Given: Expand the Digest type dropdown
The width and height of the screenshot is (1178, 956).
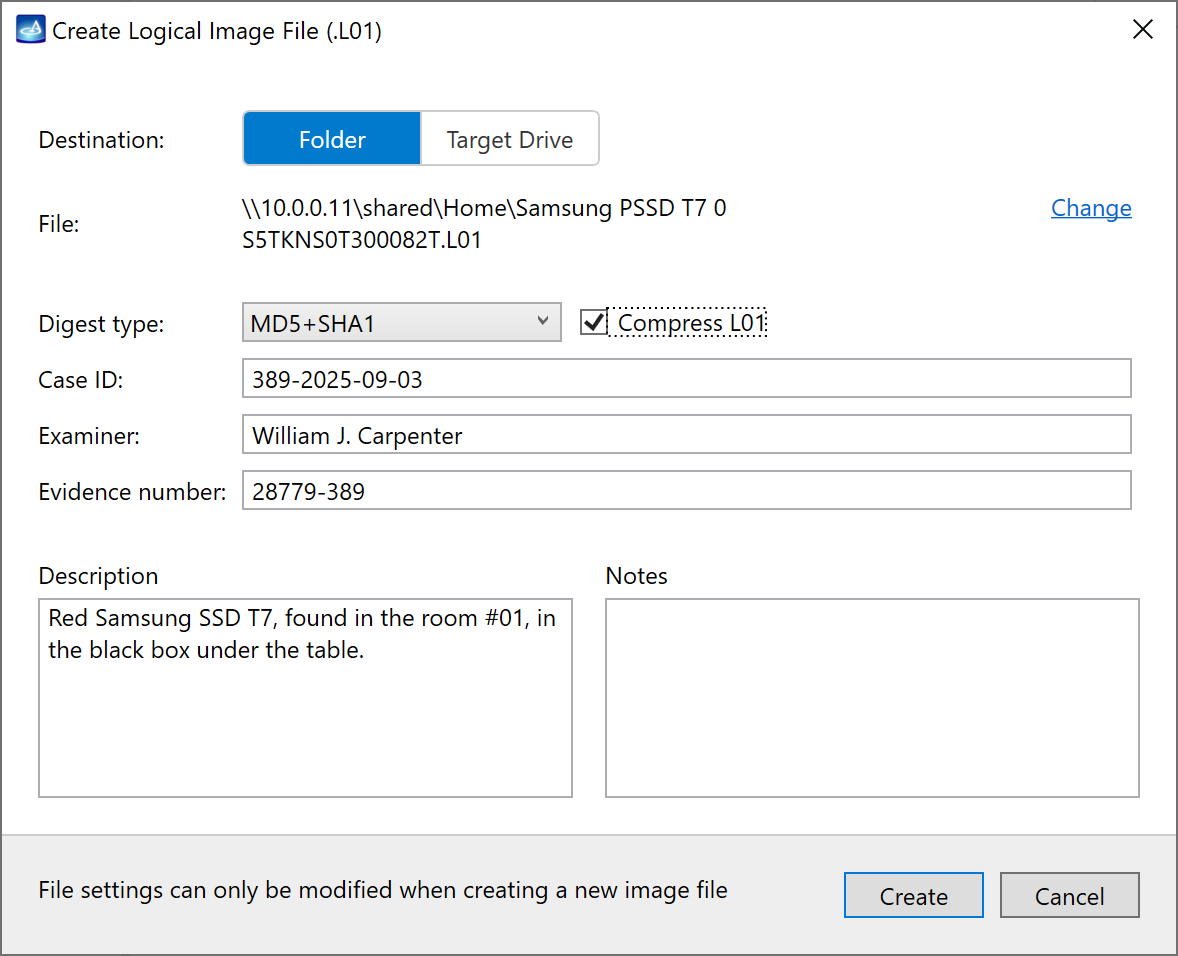Looking at the screenshot, I should point(401,322).
